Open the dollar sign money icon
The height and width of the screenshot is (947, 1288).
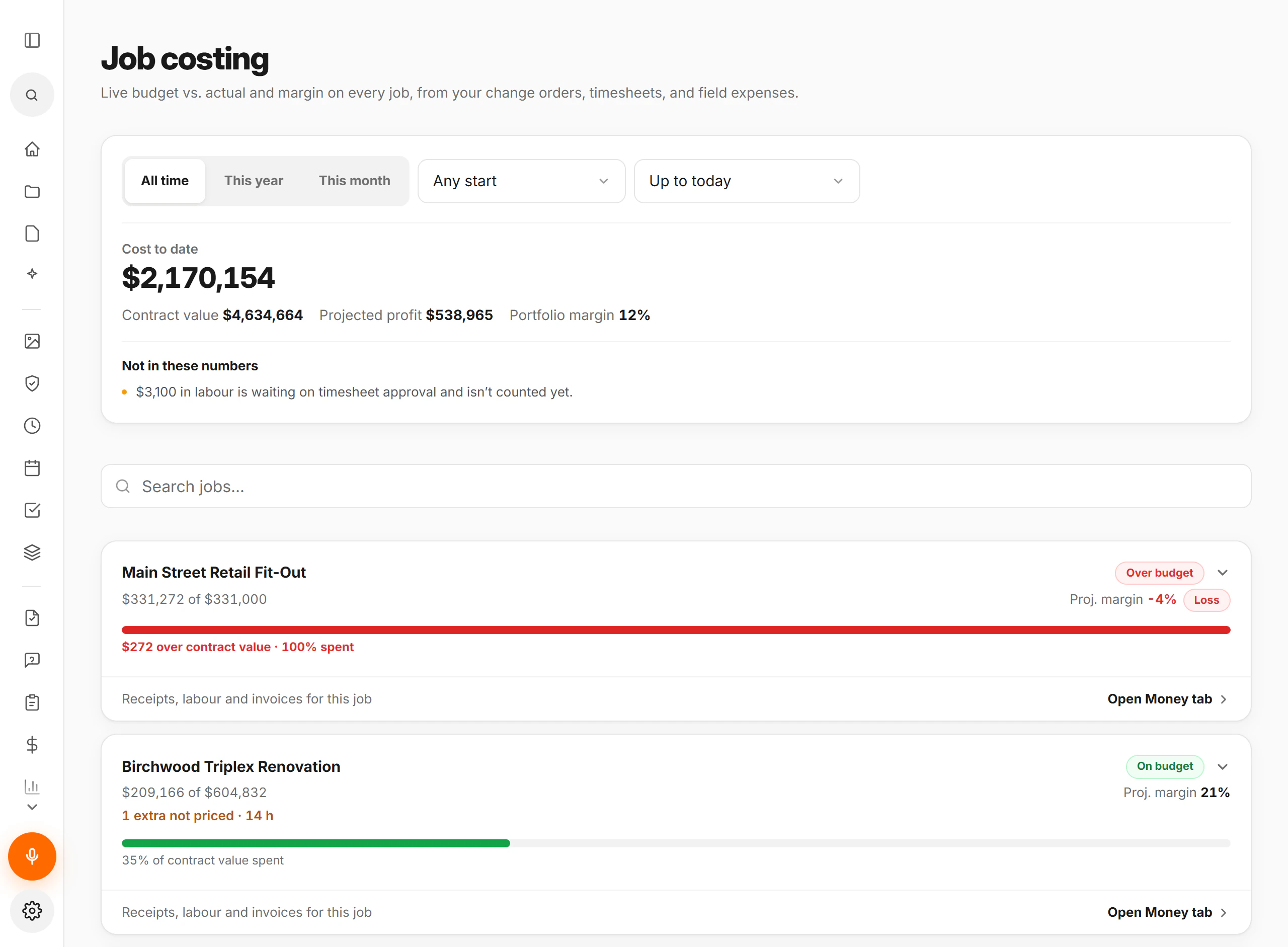[32, 745]
